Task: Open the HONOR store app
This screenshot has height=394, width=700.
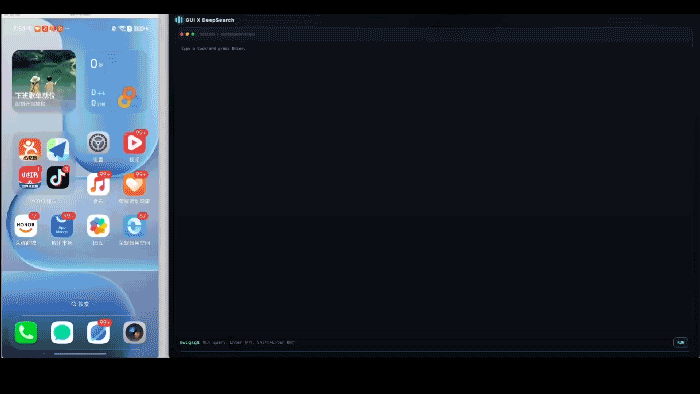Action: pos(26,226)
